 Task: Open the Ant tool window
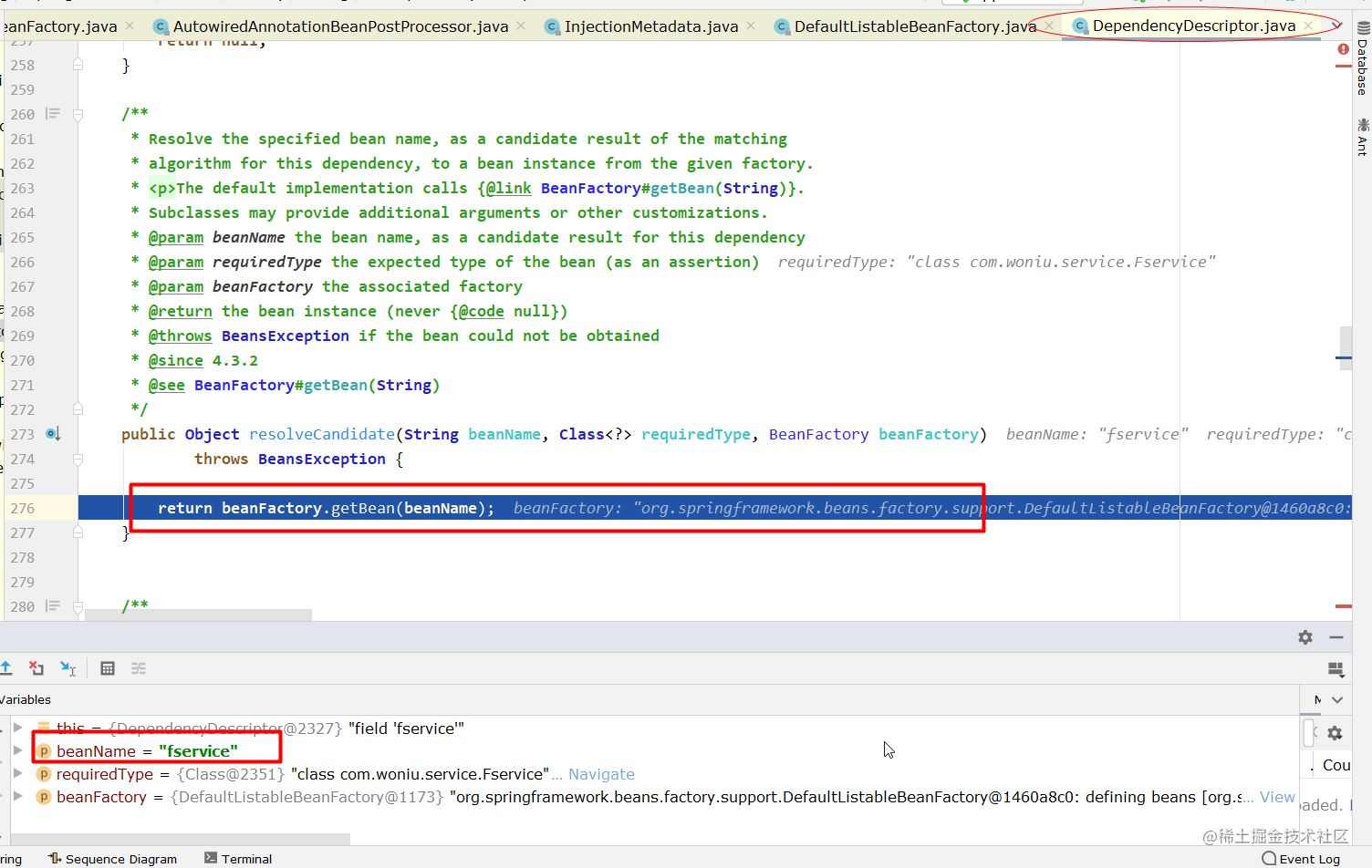click(x=1362, y=136)
